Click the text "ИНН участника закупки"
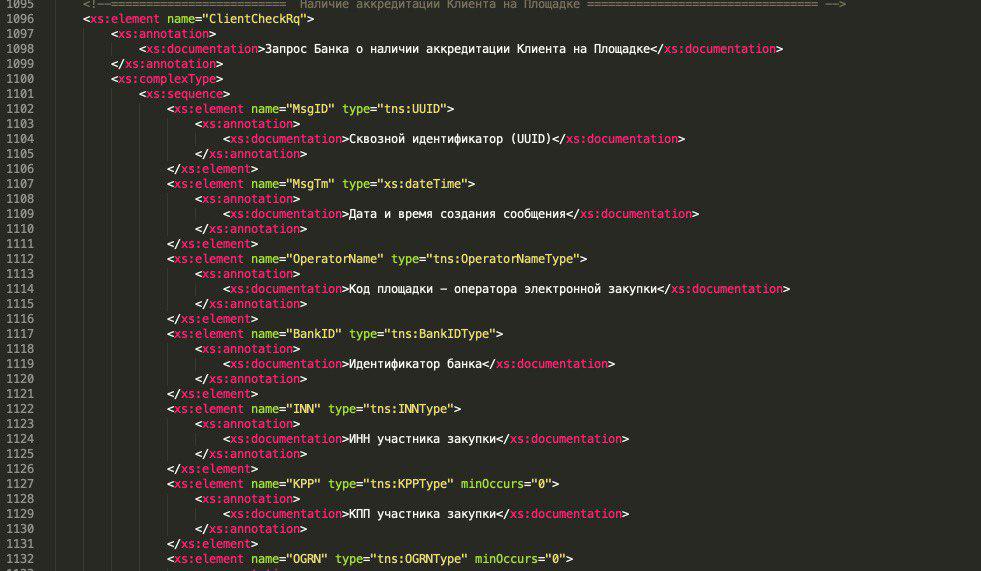The image size is (981, 571). click(422, 439)
